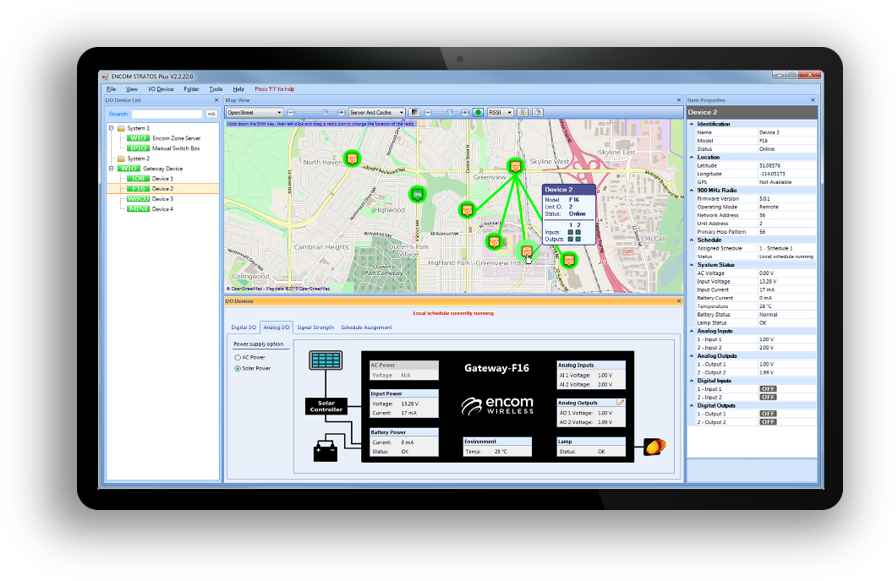Switch to the Signal Strength tab

coord(315,327)
